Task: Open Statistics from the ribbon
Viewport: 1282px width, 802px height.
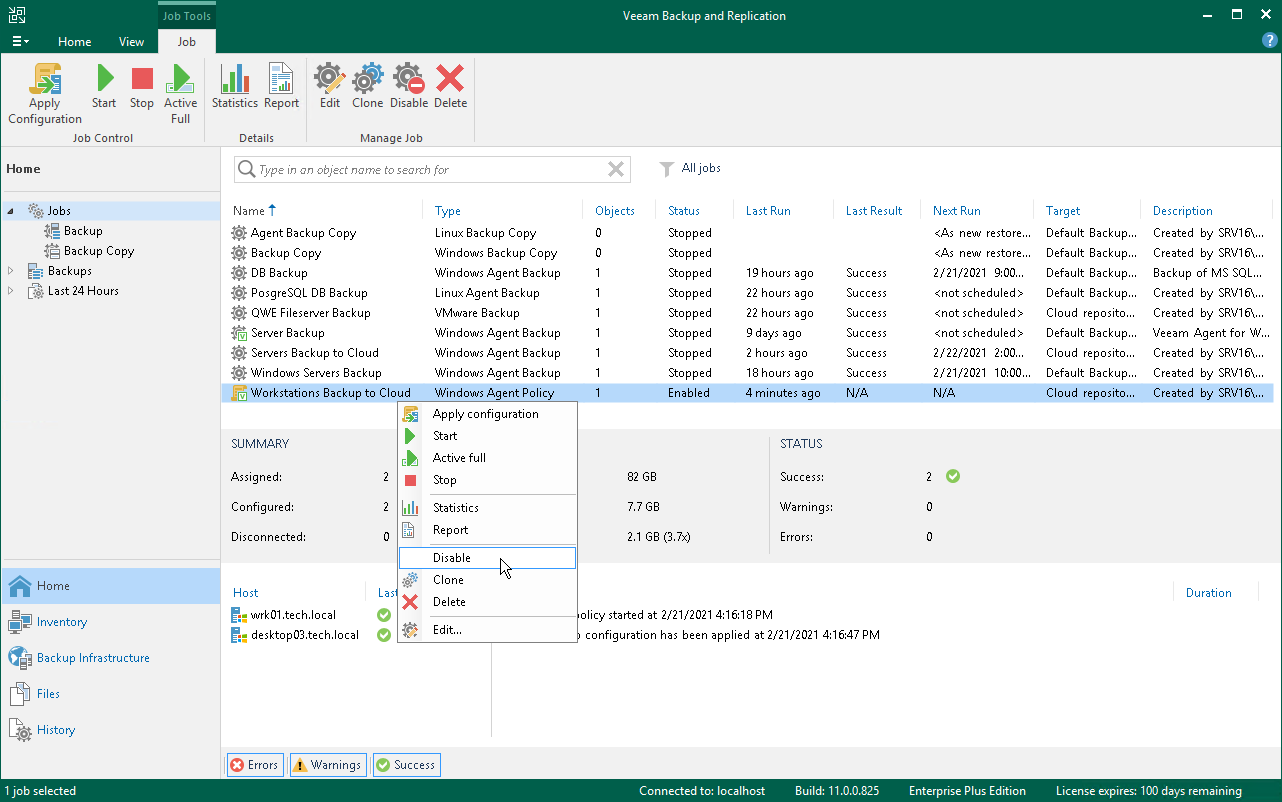Action: click(235, 79)
